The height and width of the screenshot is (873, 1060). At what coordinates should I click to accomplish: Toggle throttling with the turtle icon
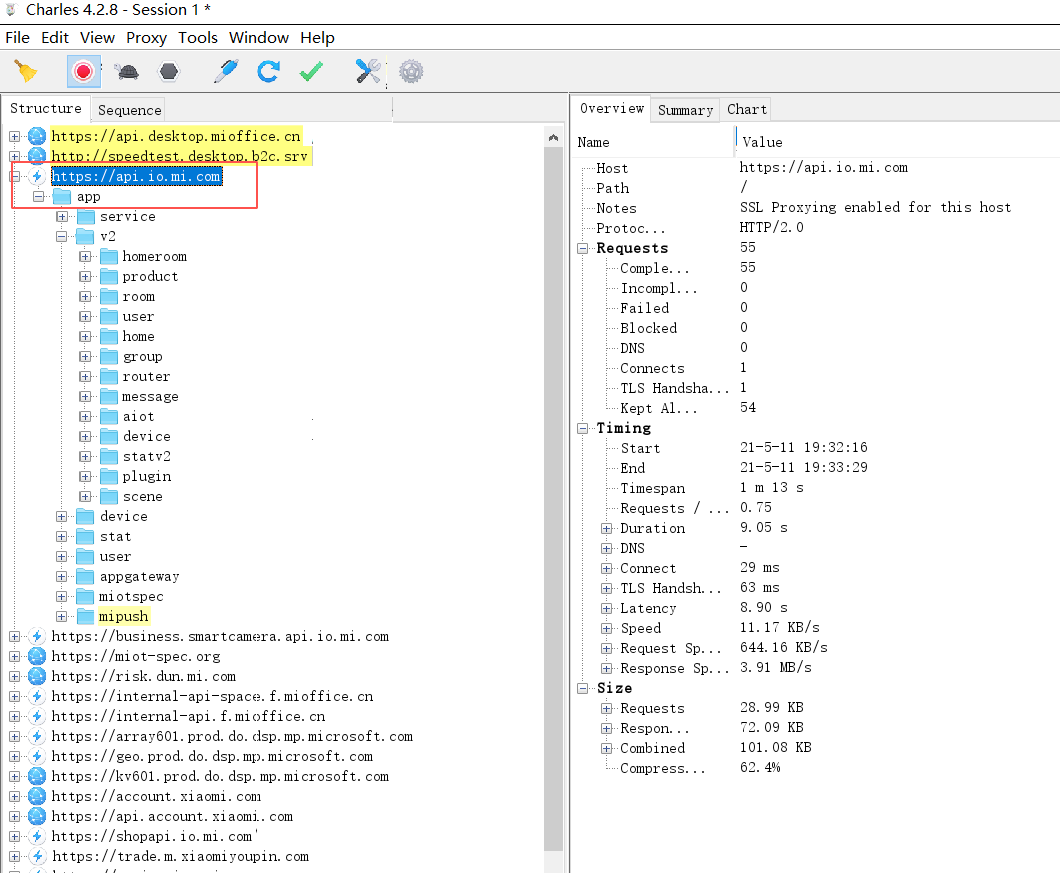pos(126,71)
